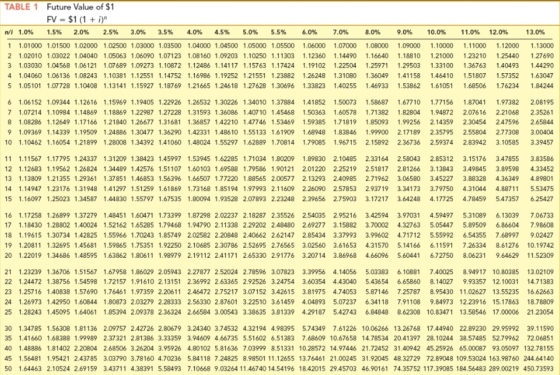560x375 pixels.
Task: Select the value 13.02109 in row 21
Action: click(x=540, y=272)
